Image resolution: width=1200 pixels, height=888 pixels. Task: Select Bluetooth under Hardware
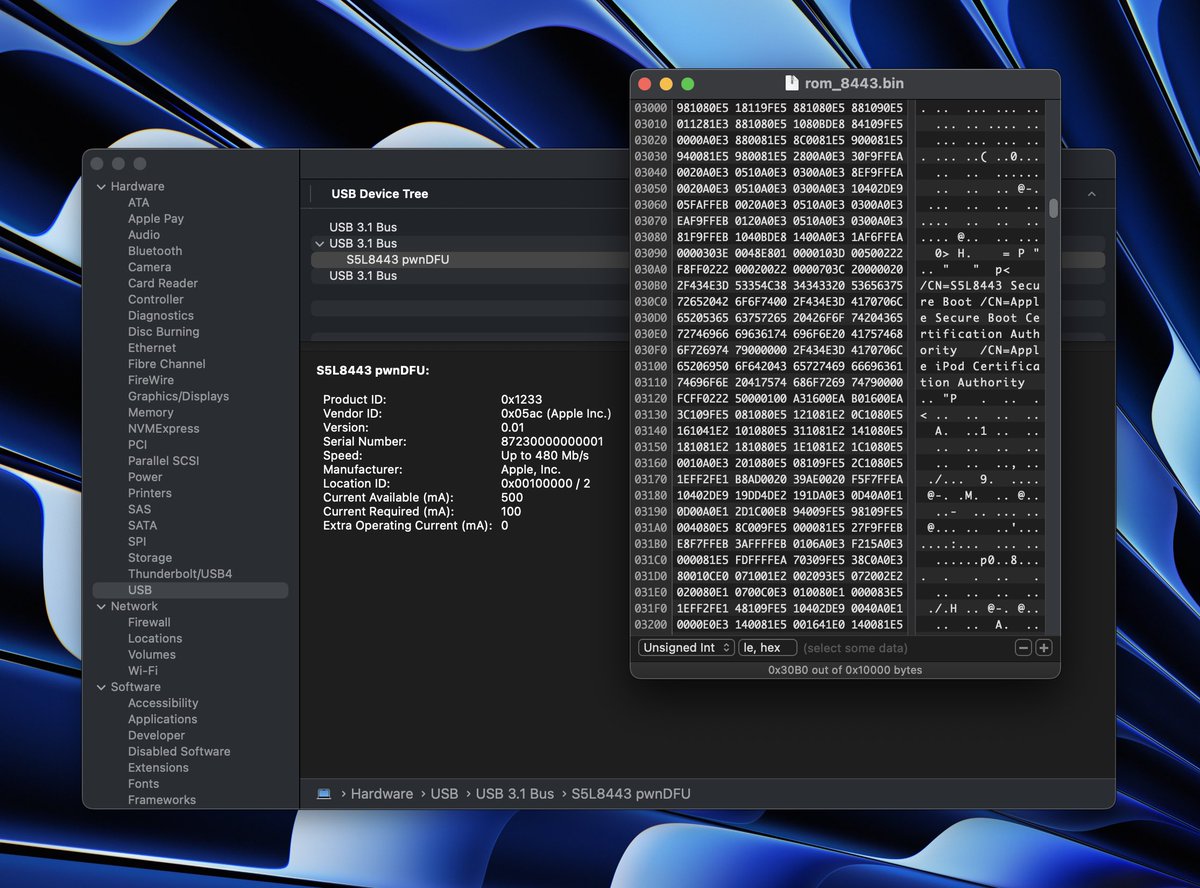point(154,250)
